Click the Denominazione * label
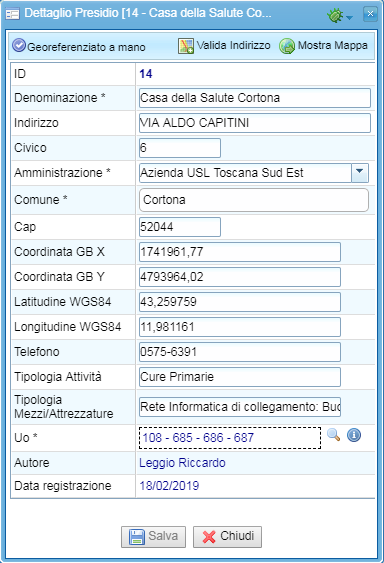The image size is (384, 563). [x=60, y=98]
